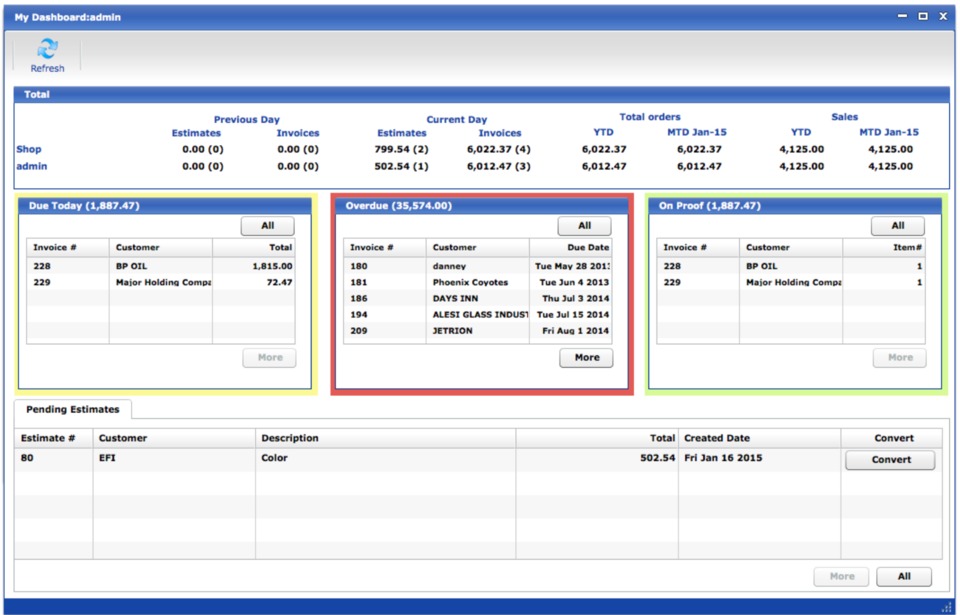The width and height of the screenshot is (960, 615).
Task: Sort pending estimates by Created Date header
Action: tap(759, 438)
